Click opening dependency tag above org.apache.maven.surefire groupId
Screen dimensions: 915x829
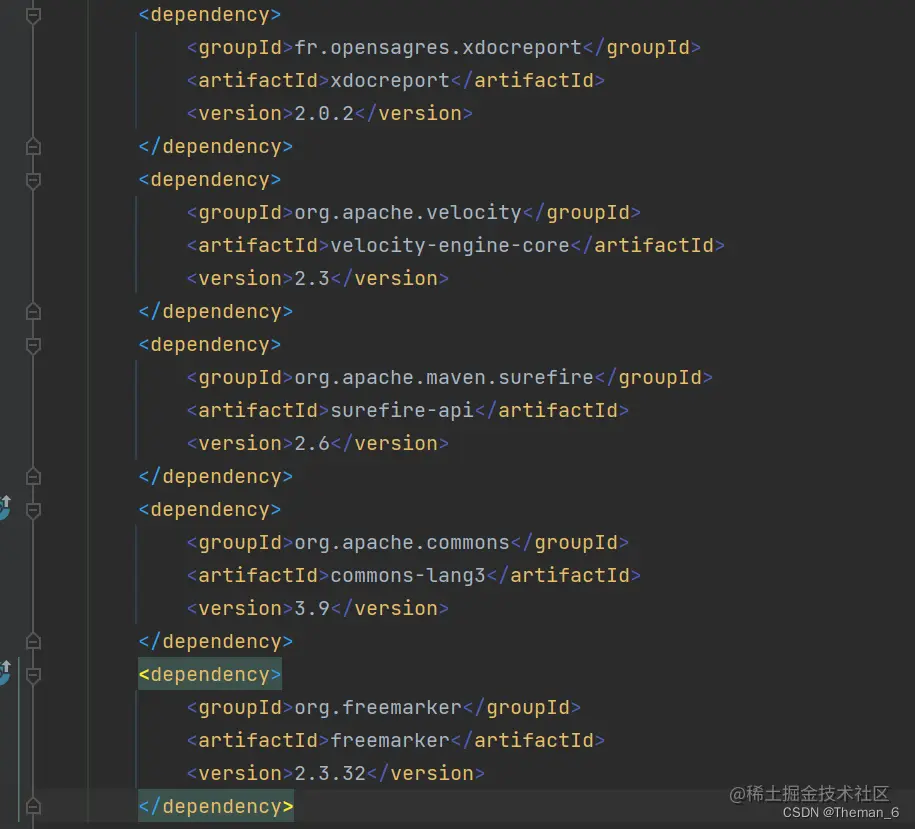click(209, 344)
